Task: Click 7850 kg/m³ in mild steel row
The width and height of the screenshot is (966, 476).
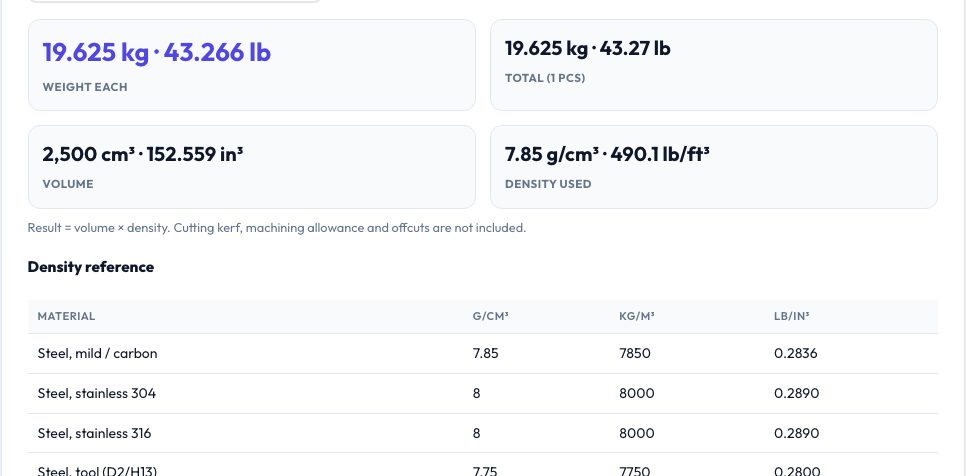Action: tap(635, 353)
